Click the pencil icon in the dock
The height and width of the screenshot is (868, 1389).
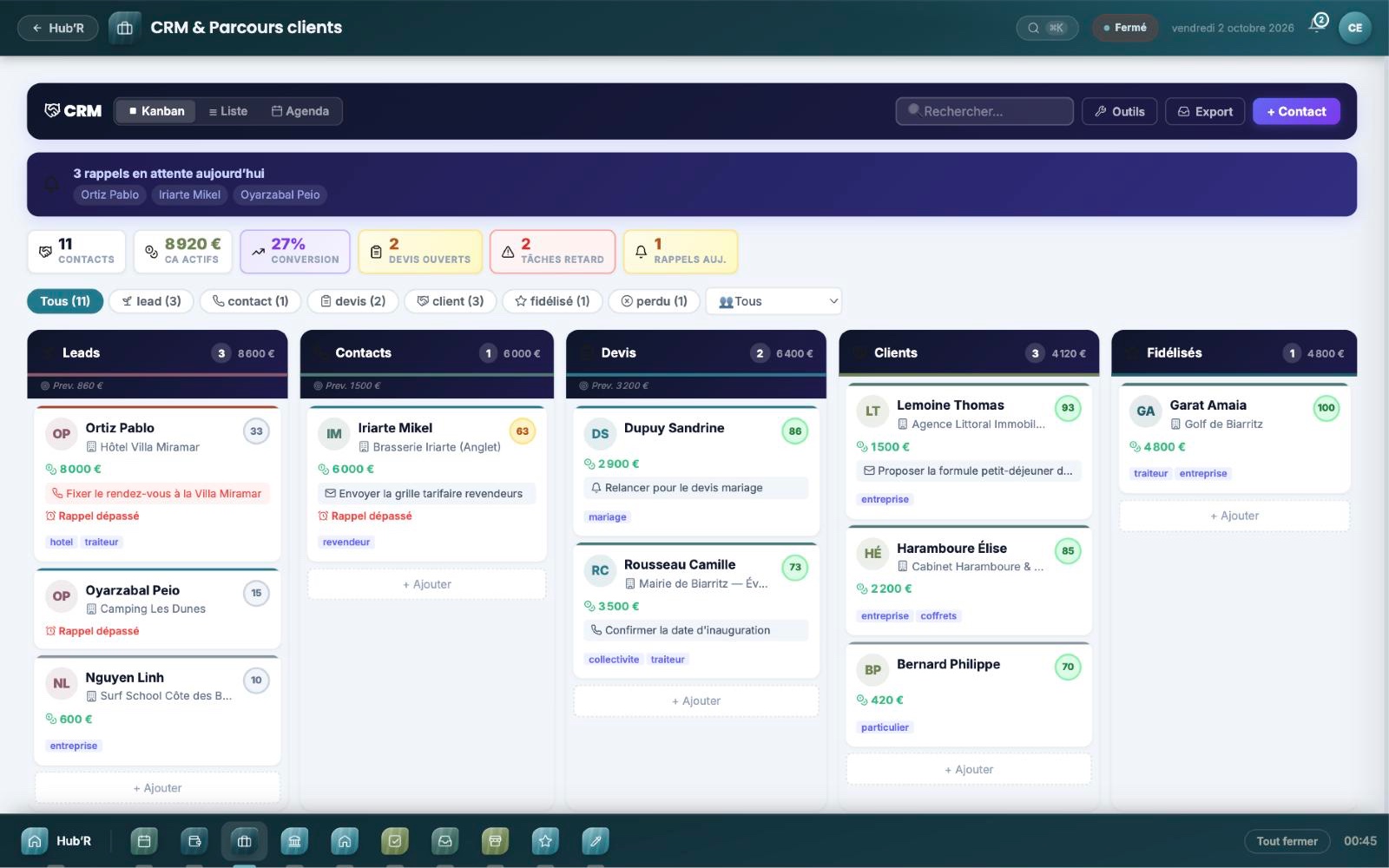(596, 841)
